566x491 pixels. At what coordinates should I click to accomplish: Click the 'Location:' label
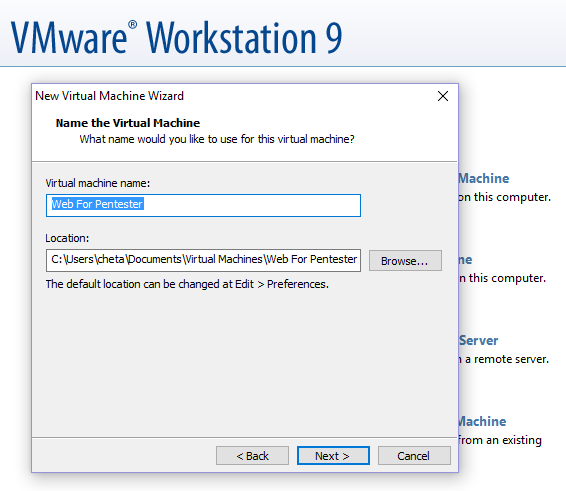(67, 238)
